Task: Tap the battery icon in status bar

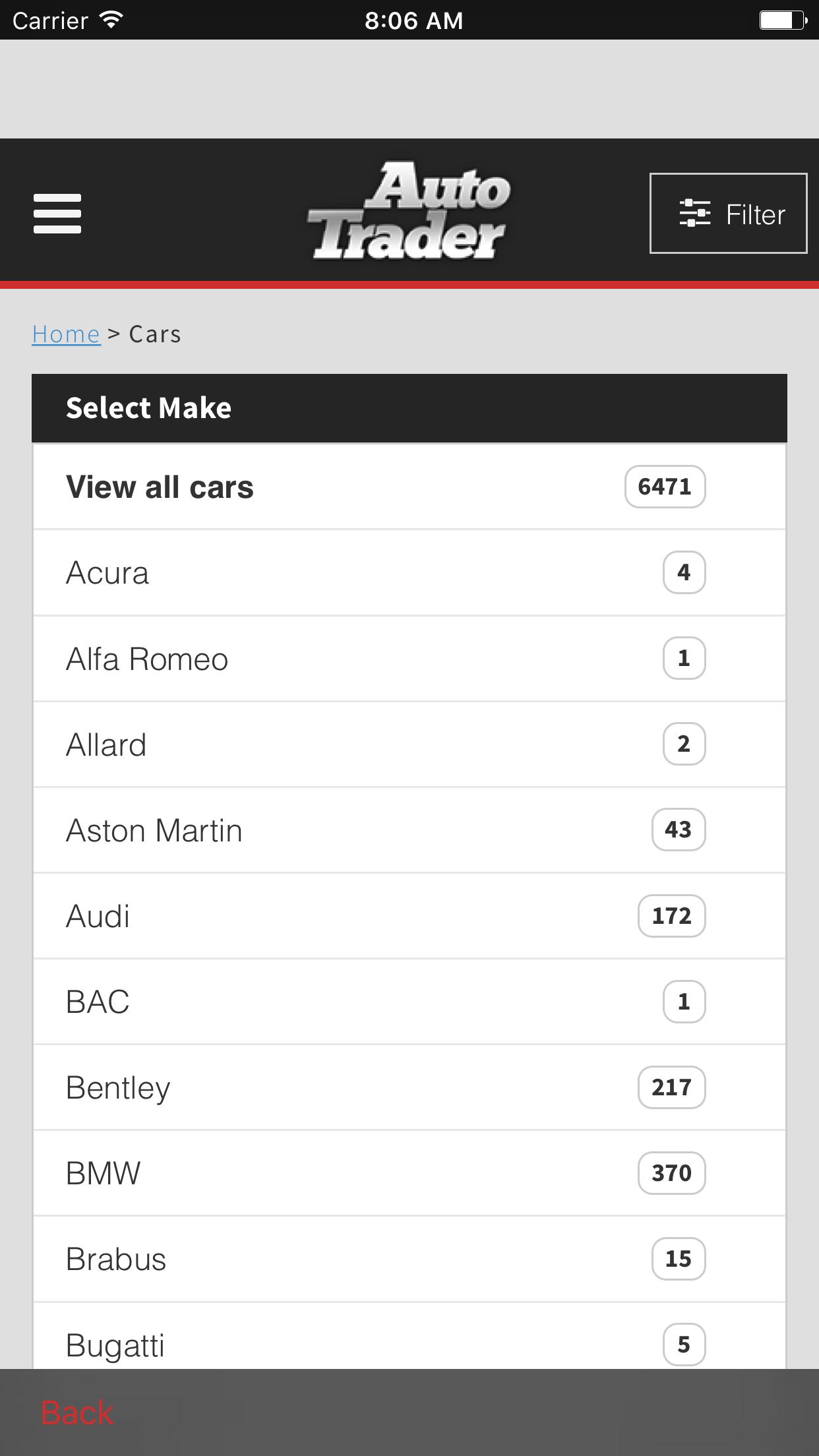Action: 783,20
